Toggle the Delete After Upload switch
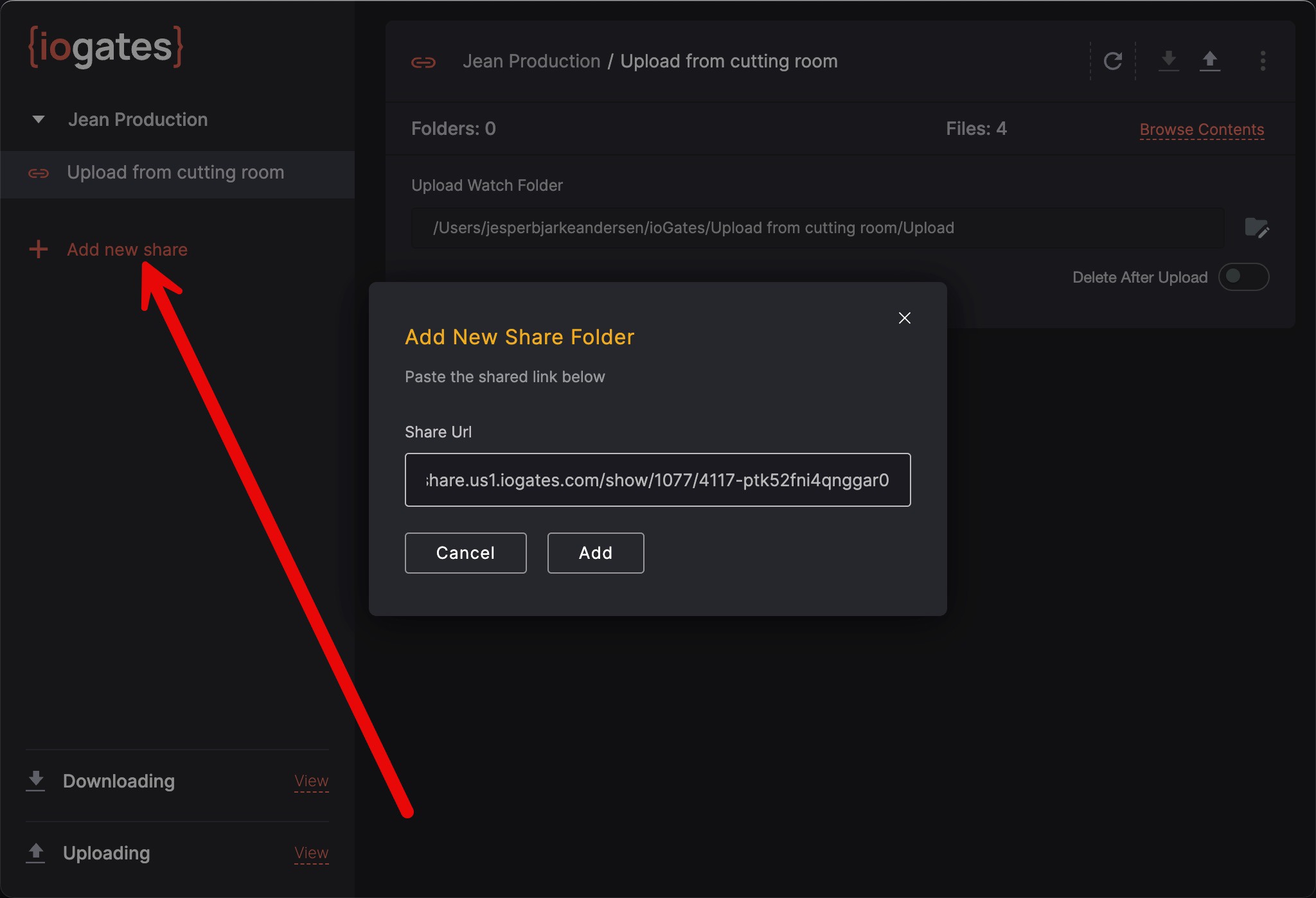This screenshot has width=1316, height=898. click(1243, 277)
